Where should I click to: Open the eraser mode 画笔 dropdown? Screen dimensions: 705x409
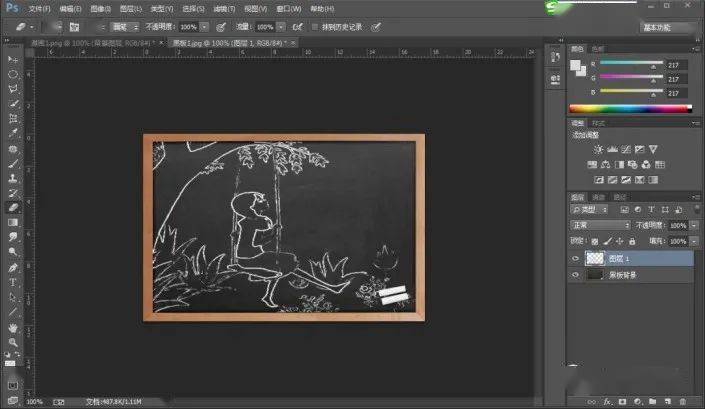[125, 27]
